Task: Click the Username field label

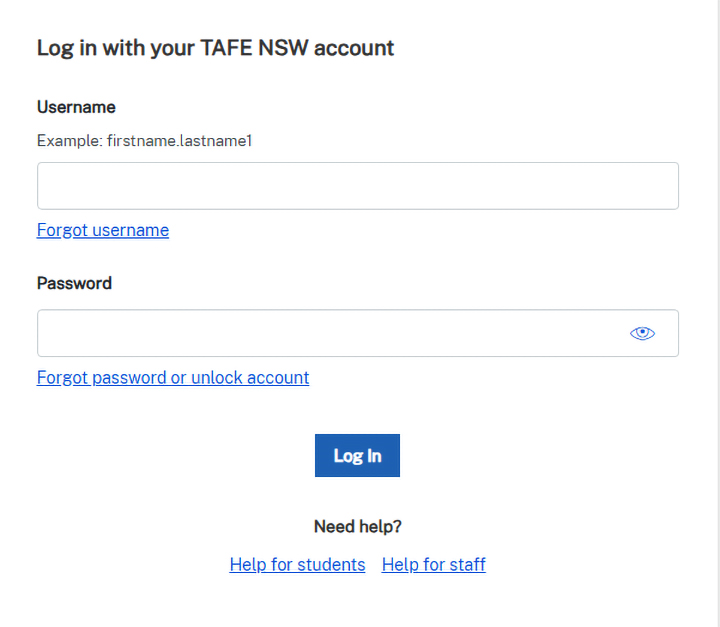Action: (x=76, y=107)
